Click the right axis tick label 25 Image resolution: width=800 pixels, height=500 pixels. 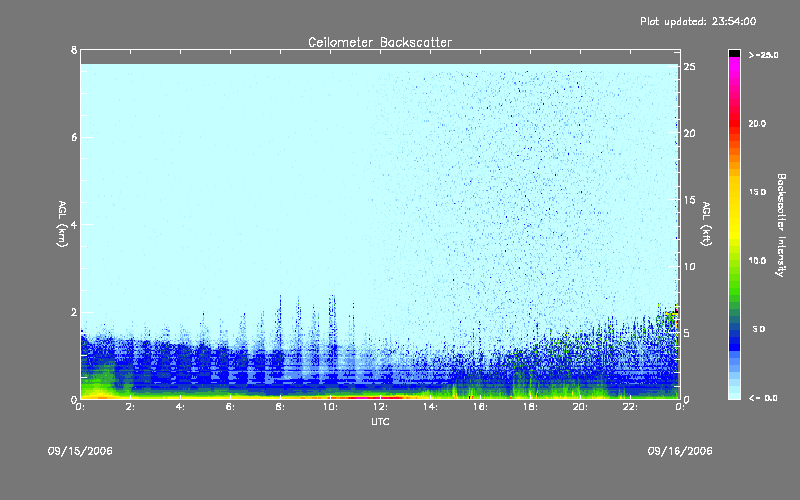coord(690,67)
